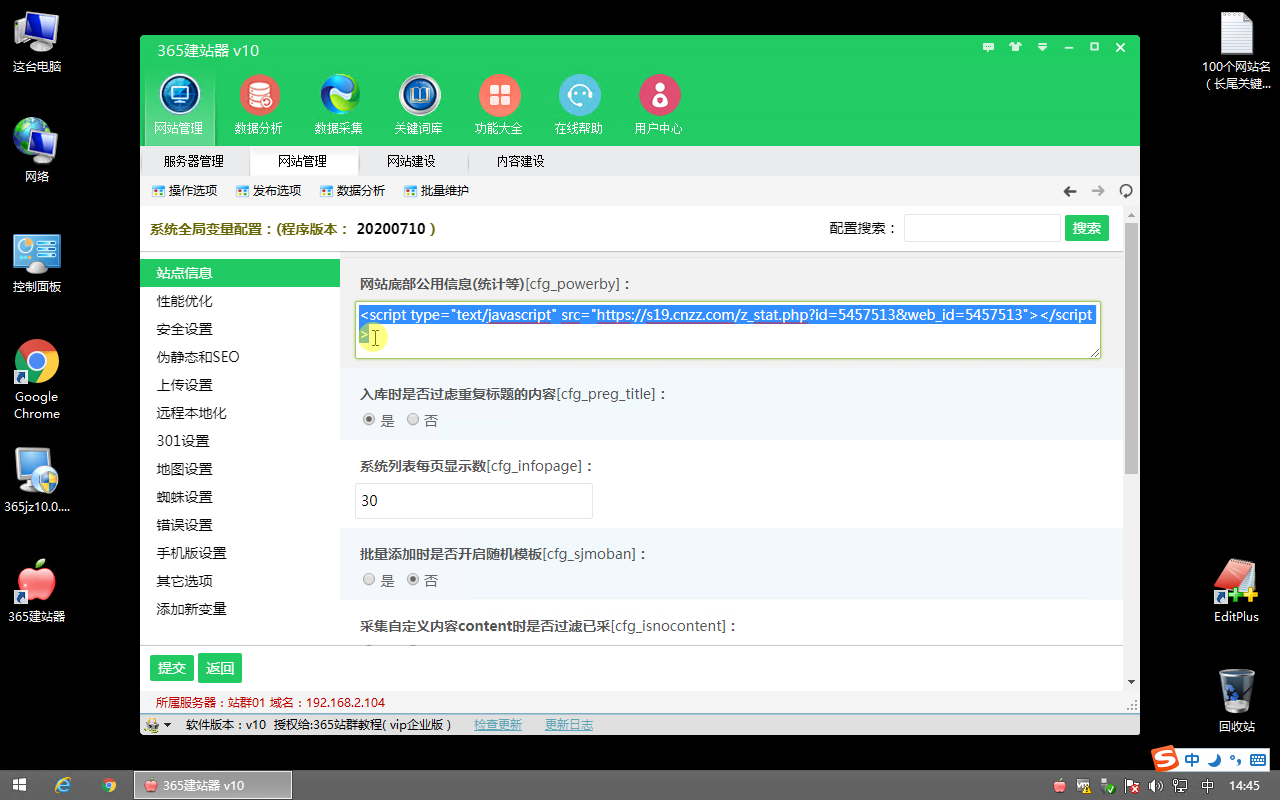Click the forward arrow navigation icon
The height and width of the screenshot is (800, 1280).
coord(1098,191)
